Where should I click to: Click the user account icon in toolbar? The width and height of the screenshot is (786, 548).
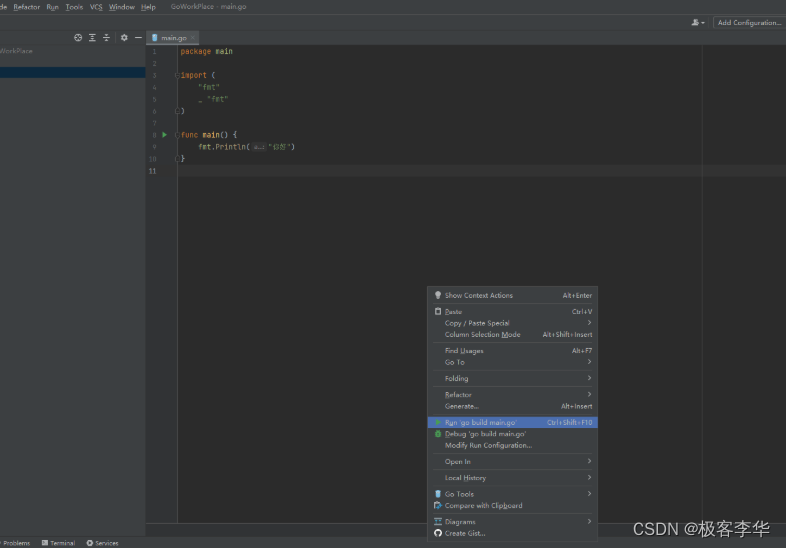(x=696, y=22)
